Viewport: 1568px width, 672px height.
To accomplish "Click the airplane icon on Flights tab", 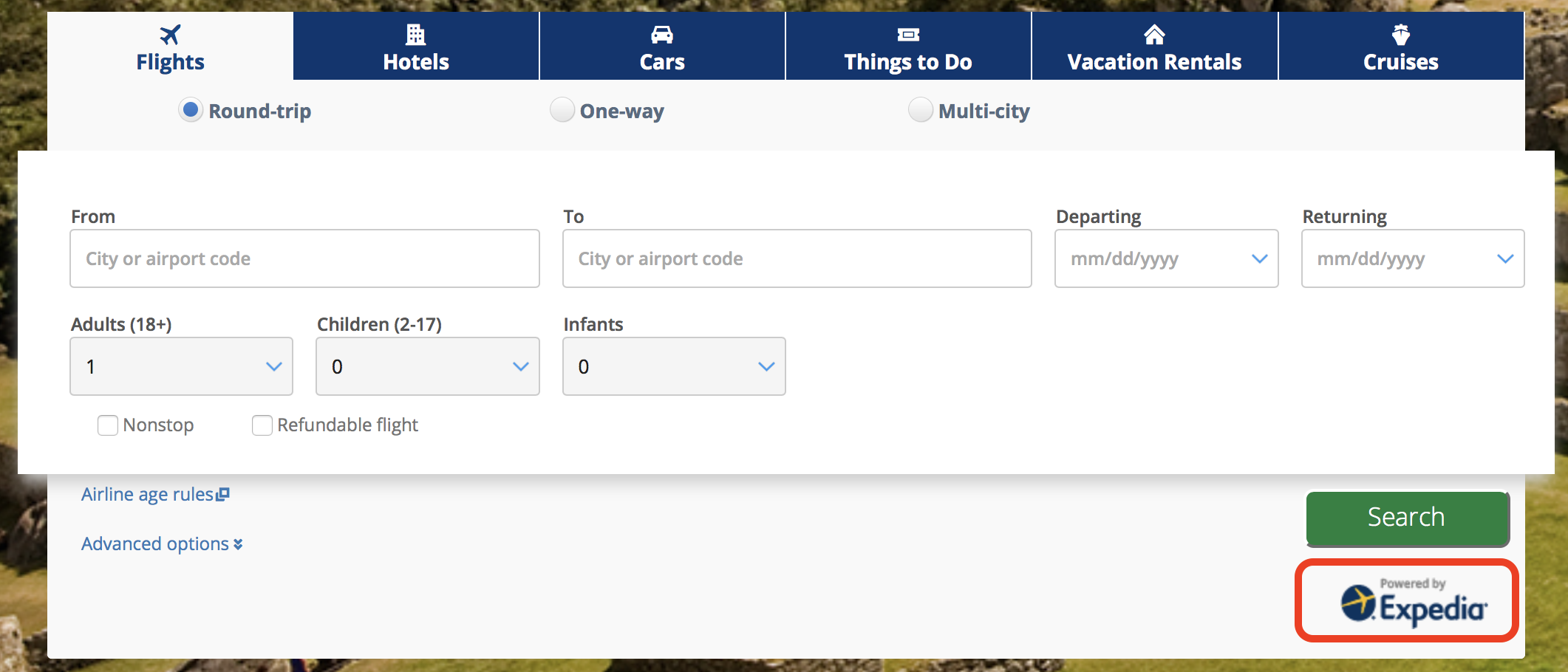I will coord(170,35).
